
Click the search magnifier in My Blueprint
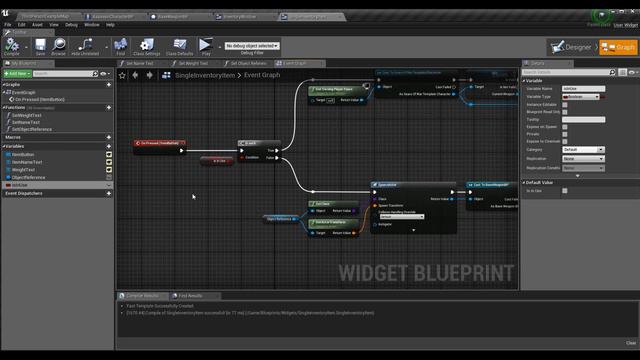[x=95, y=73]
